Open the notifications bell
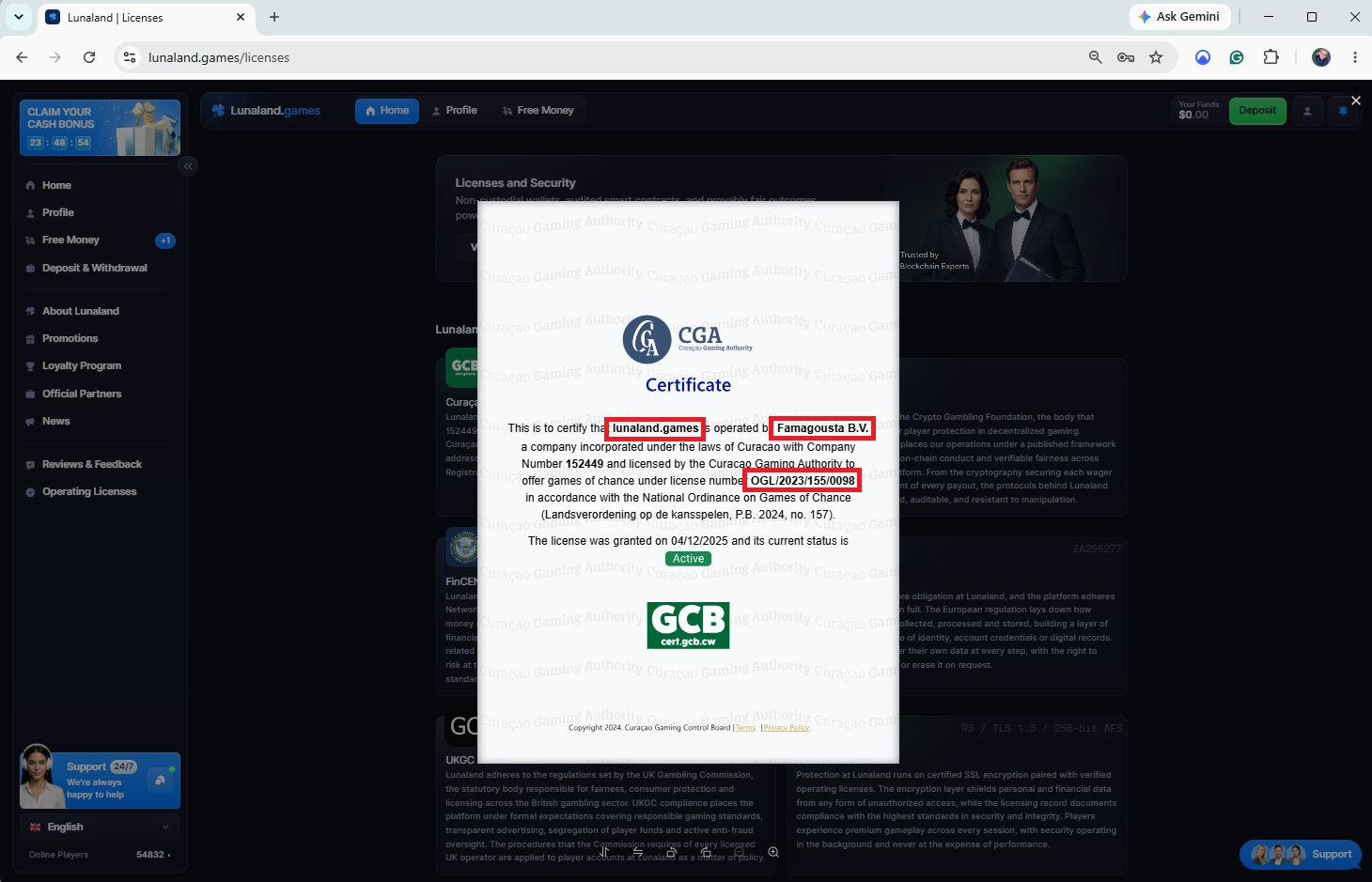The width and height of the screenshot is (1372, 882). (1343, 111)
